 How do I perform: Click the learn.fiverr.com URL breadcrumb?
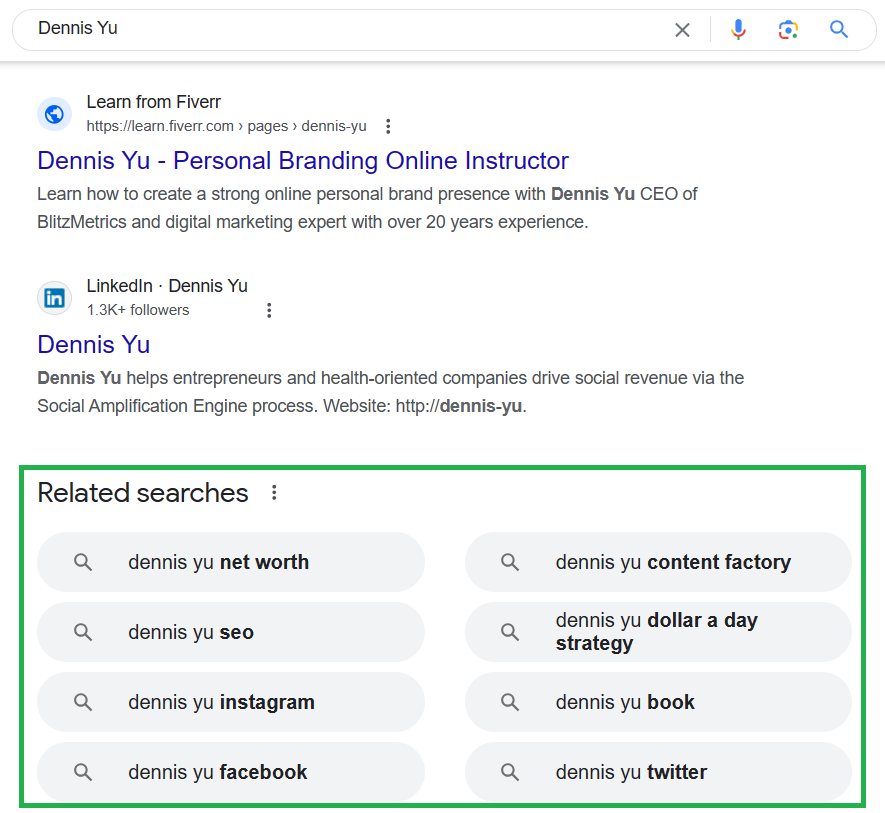point(226,126)
